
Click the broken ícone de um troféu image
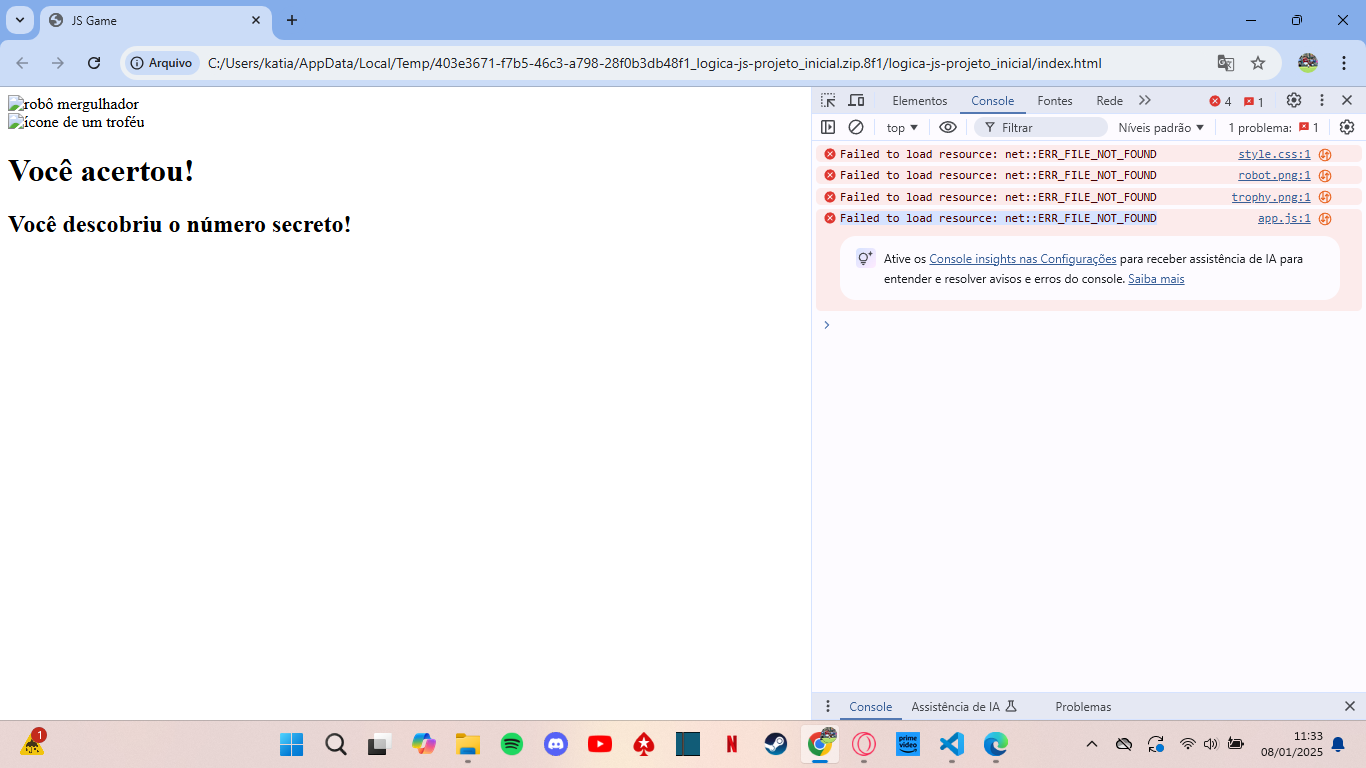point(76,122)
